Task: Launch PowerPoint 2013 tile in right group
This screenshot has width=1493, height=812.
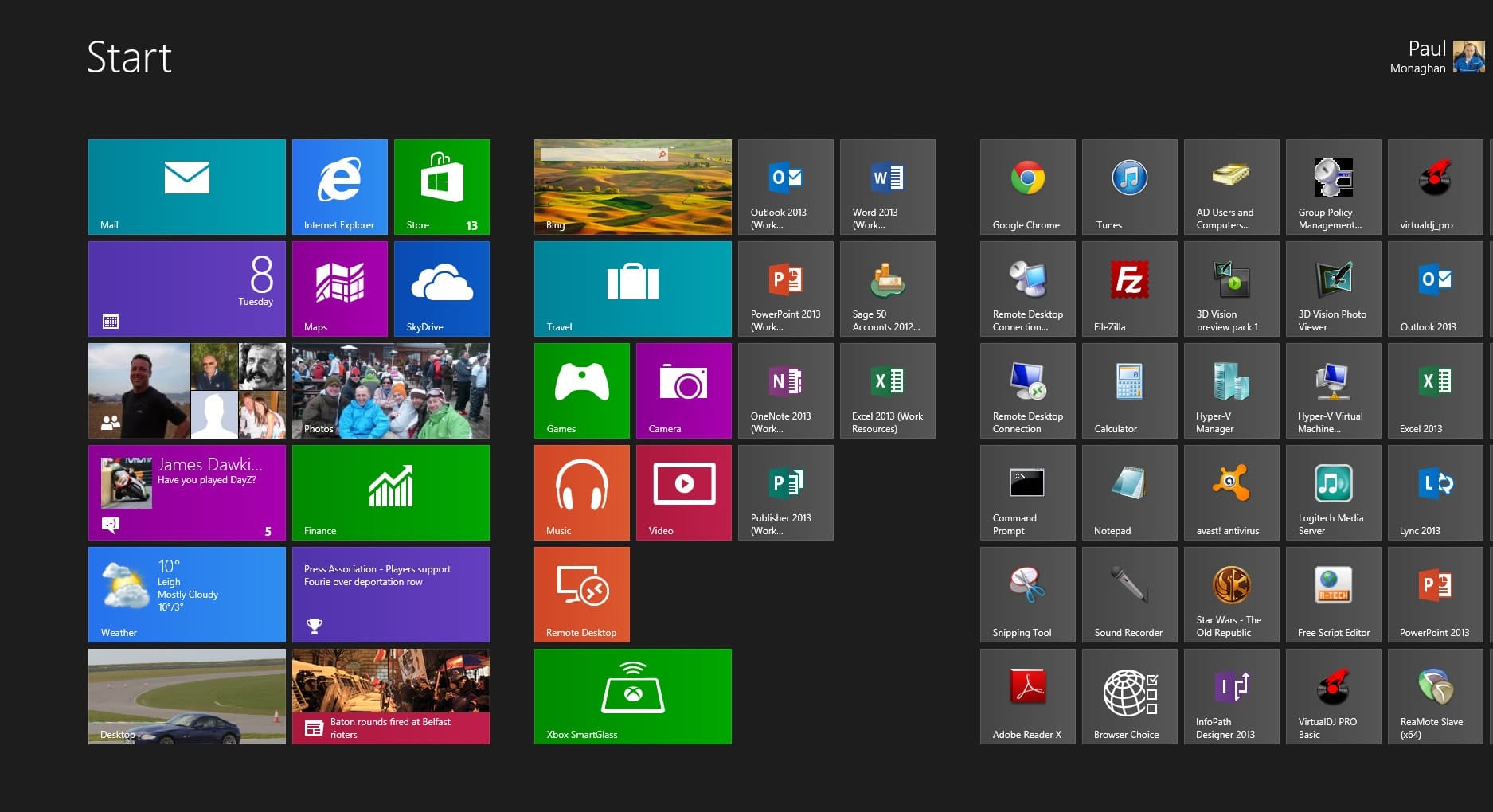Action: [1436, 595]
